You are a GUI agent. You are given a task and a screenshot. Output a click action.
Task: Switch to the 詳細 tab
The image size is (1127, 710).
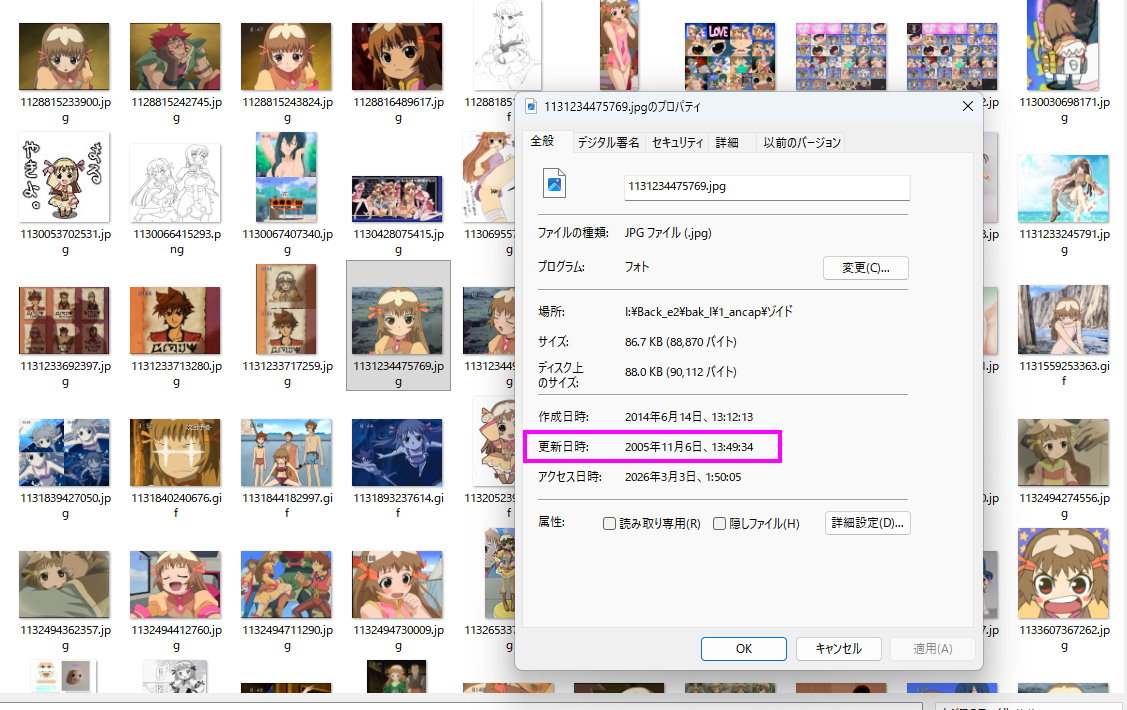coord(727,143)
